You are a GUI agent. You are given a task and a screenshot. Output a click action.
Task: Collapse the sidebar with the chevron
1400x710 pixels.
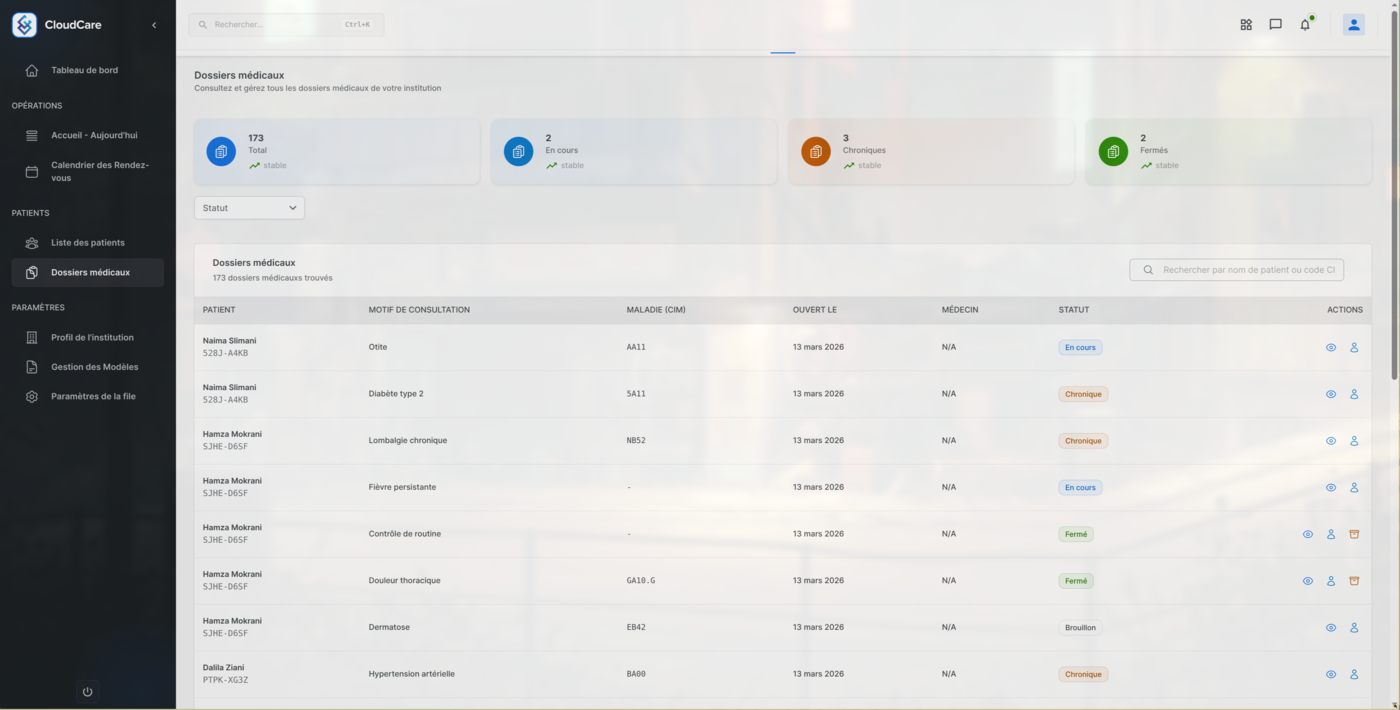[x=154, y=25]
